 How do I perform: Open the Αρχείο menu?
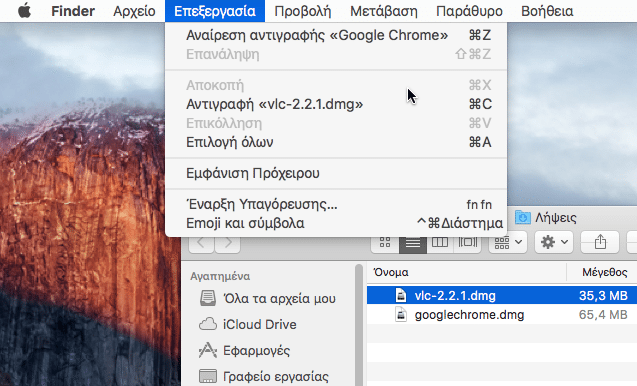[x=134, y=11]
